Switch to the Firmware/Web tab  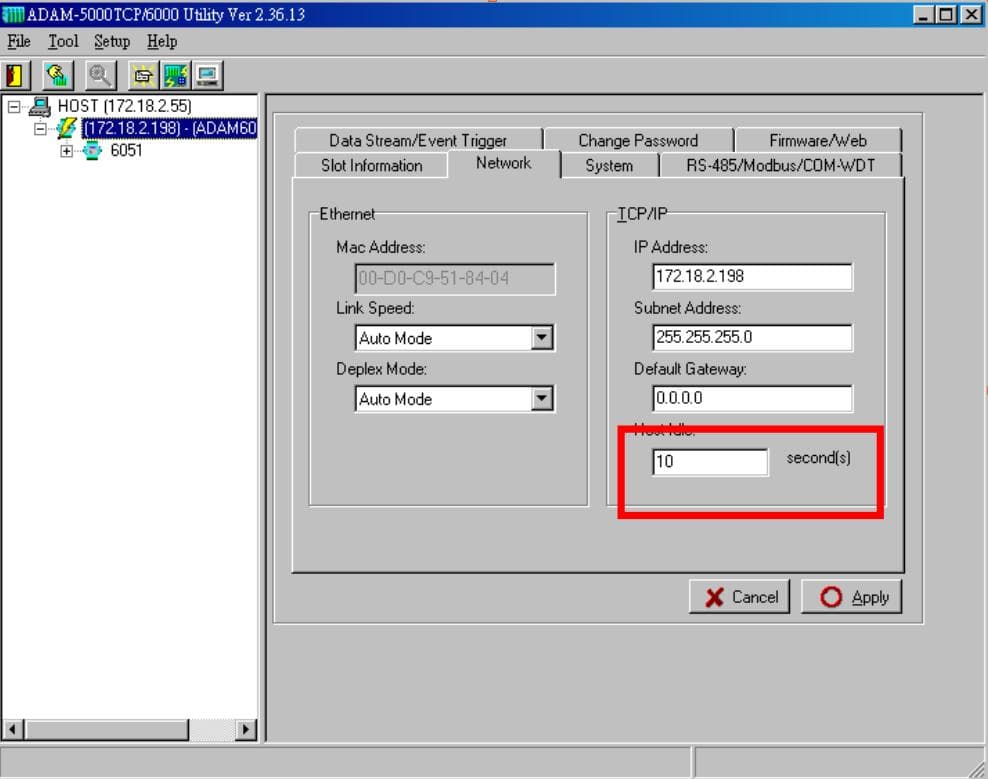pos(818,140)
